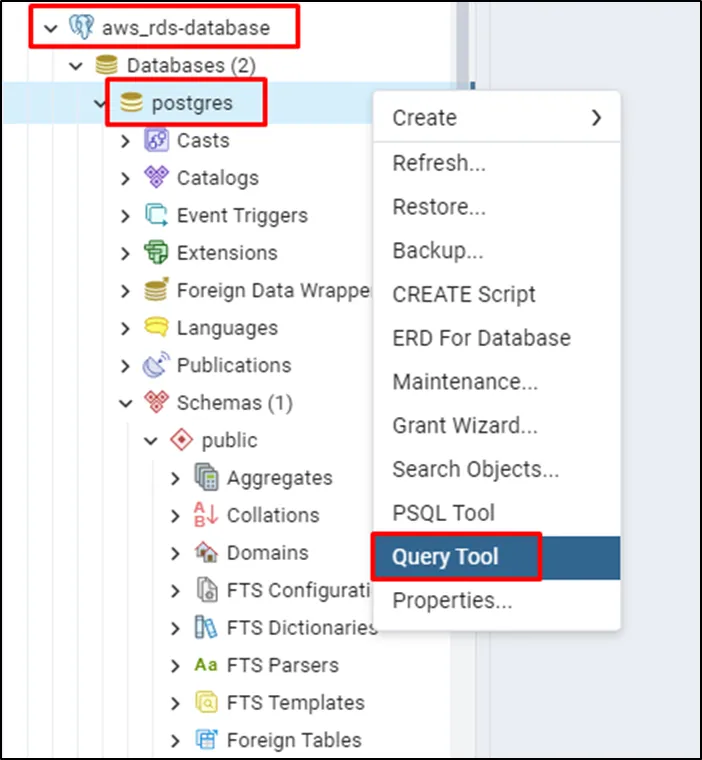Click the Casts node icon
Screen dimensions: 702x760
(156, 141)
